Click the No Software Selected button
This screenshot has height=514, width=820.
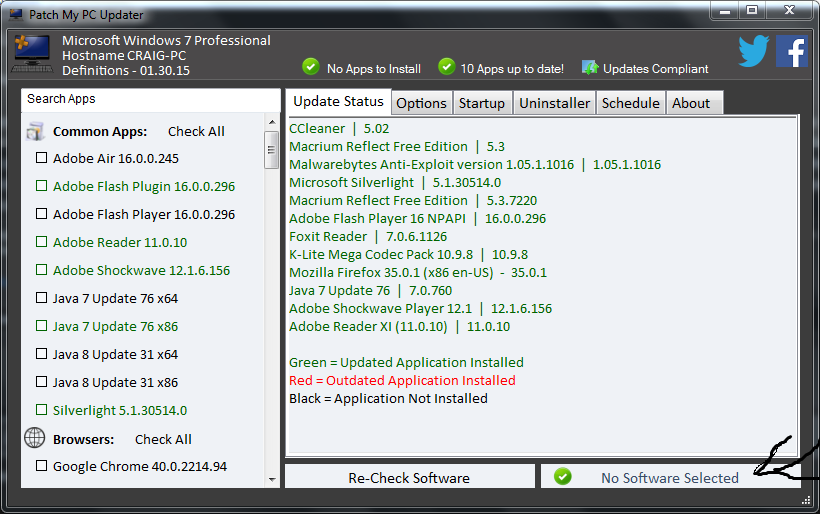[670, 477]
